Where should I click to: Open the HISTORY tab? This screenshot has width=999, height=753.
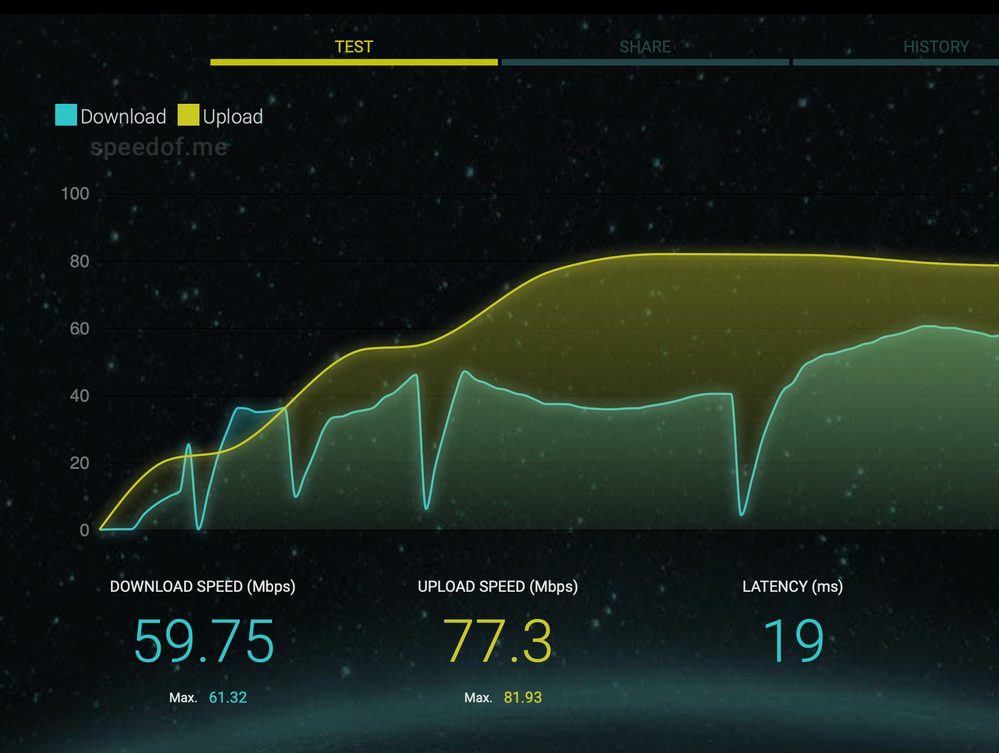point(935,47)
